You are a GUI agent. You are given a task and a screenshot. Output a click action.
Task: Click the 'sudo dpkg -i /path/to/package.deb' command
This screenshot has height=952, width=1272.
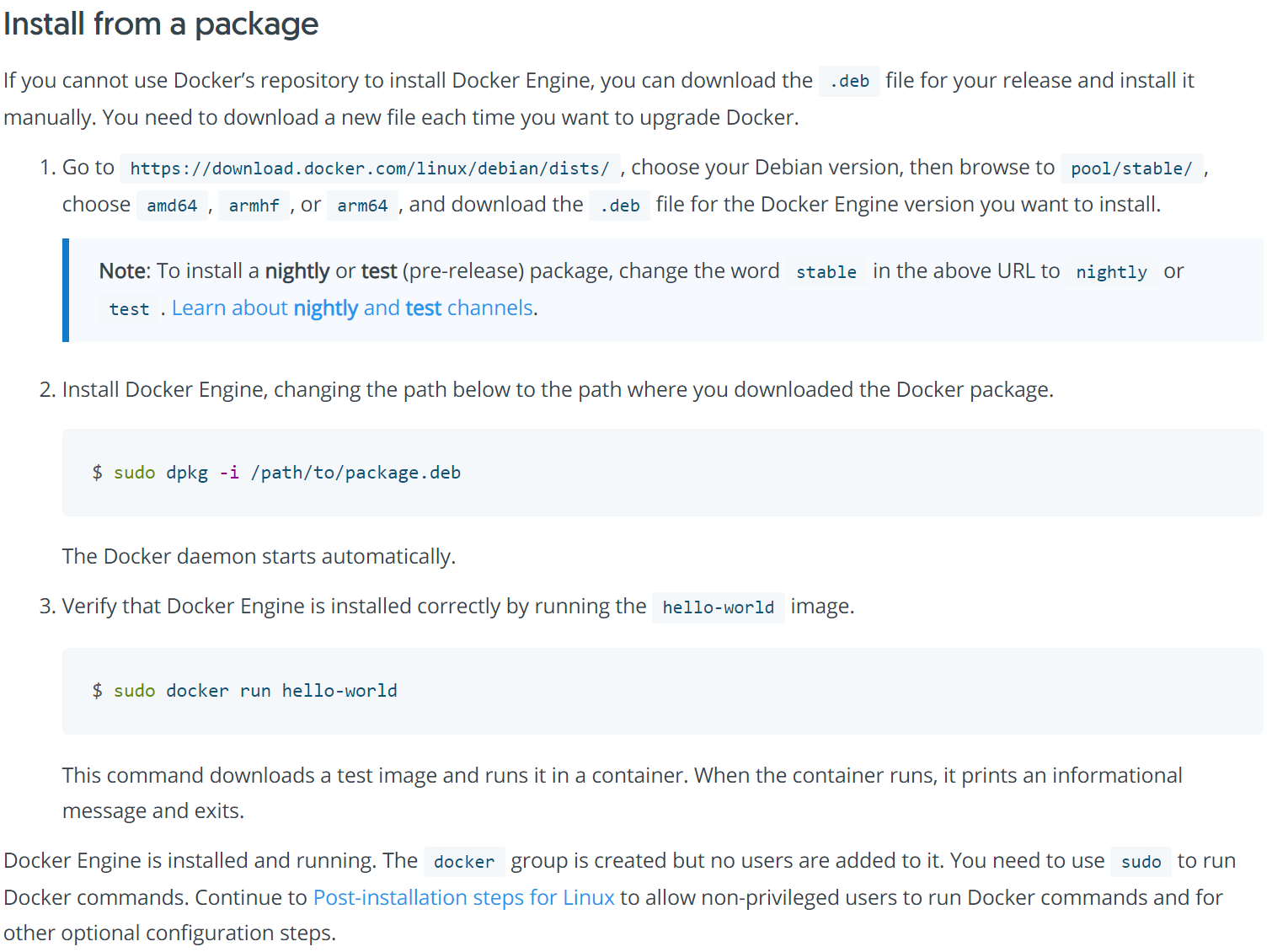click(x=287, y=473)
